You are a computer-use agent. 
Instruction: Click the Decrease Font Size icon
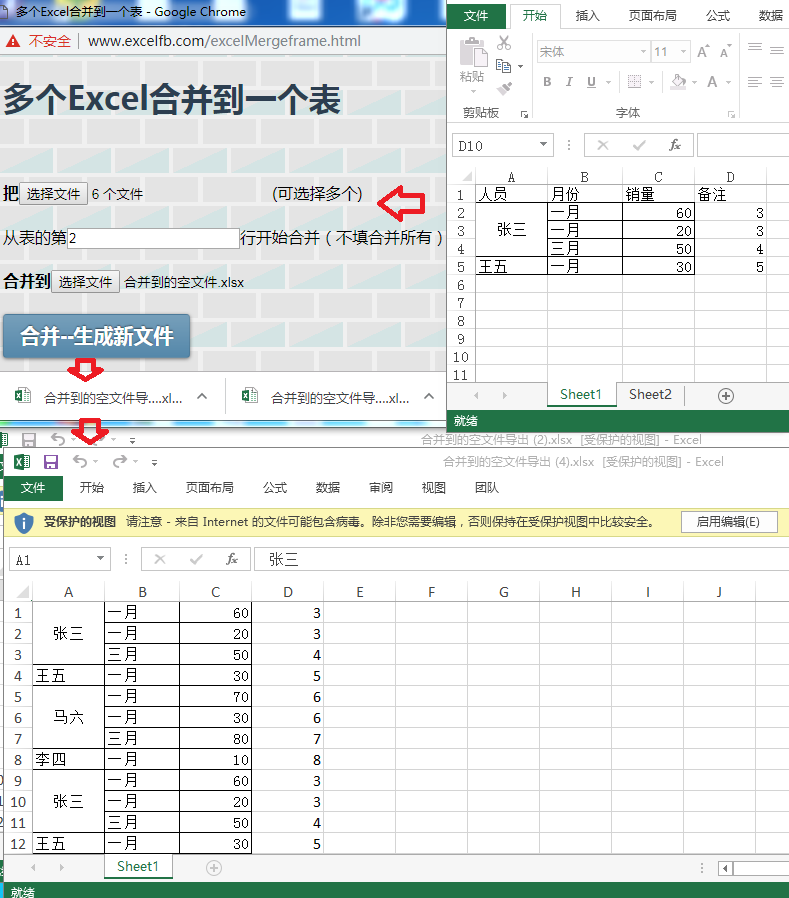click(x=725, y=52)
